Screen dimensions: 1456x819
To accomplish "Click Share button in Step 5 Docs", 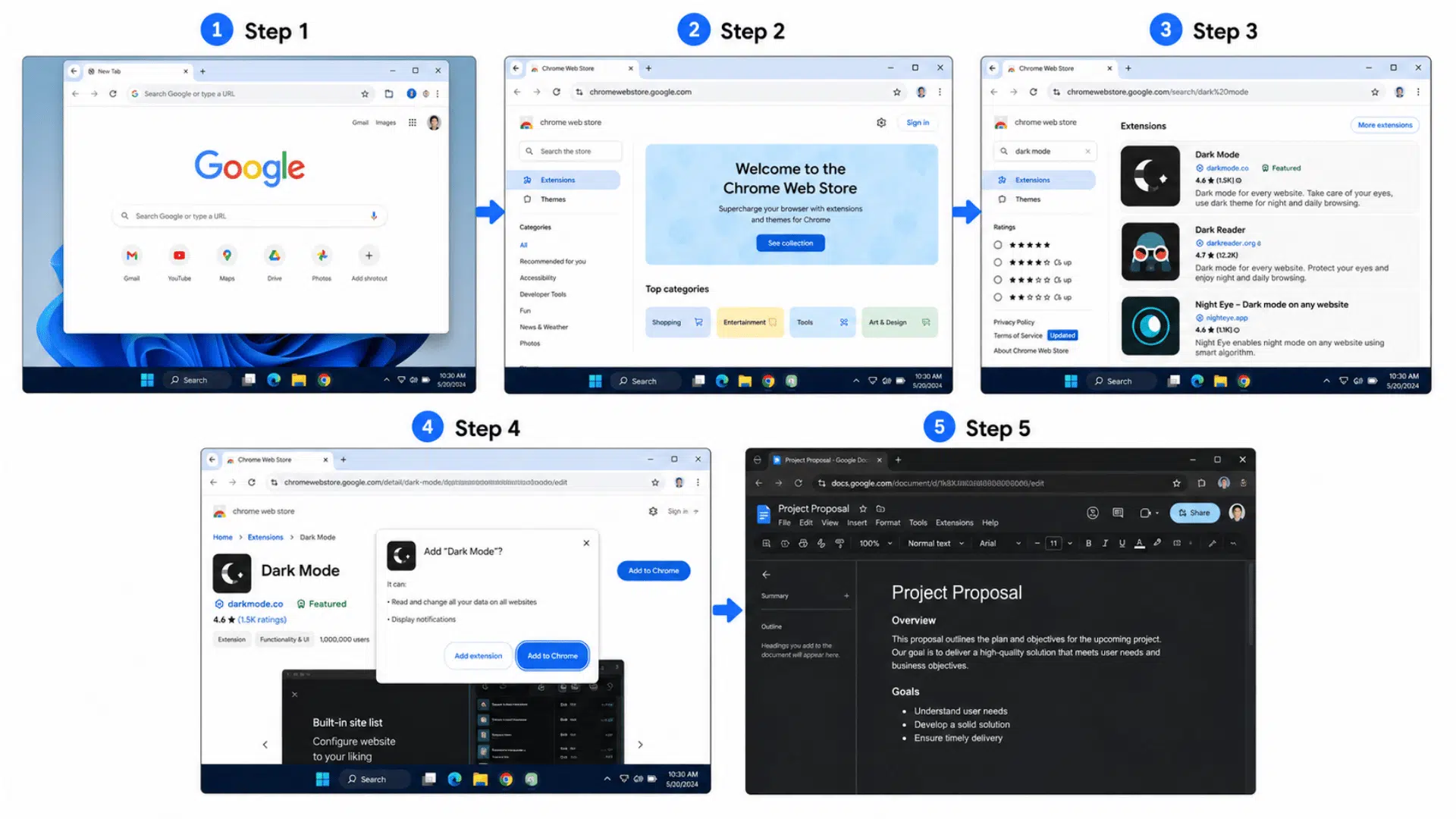I will [1194, 513].
